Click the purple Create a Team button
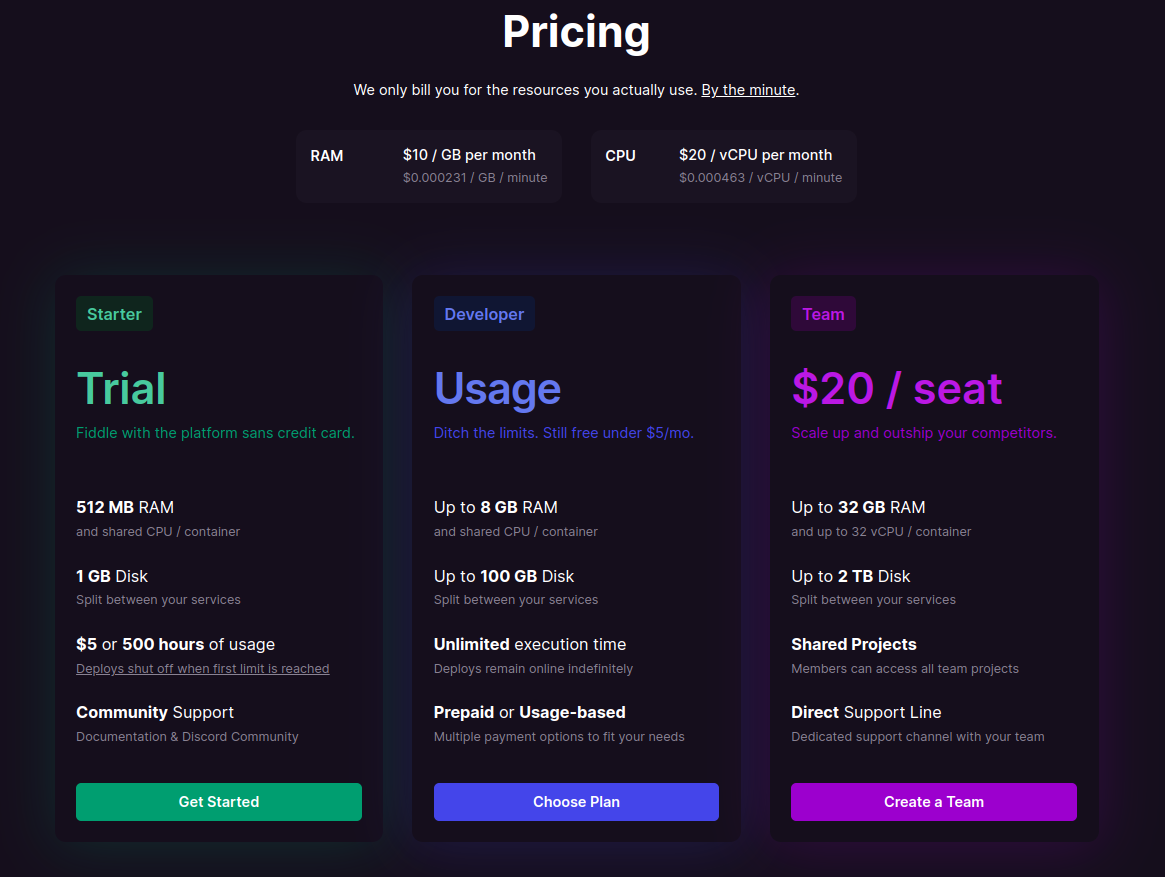 [x=933, y=802]
